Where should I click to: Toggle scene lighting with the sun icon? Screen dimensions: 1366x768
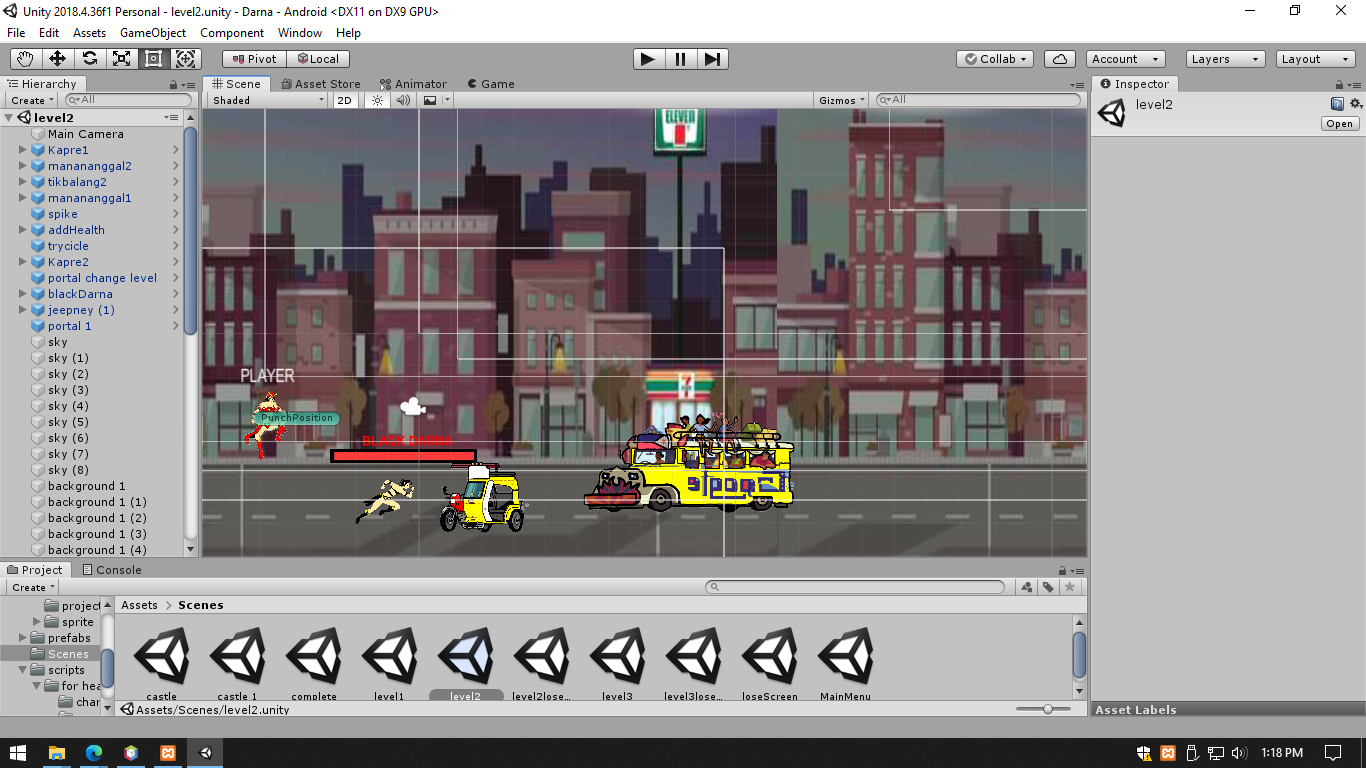coord(375,100)
